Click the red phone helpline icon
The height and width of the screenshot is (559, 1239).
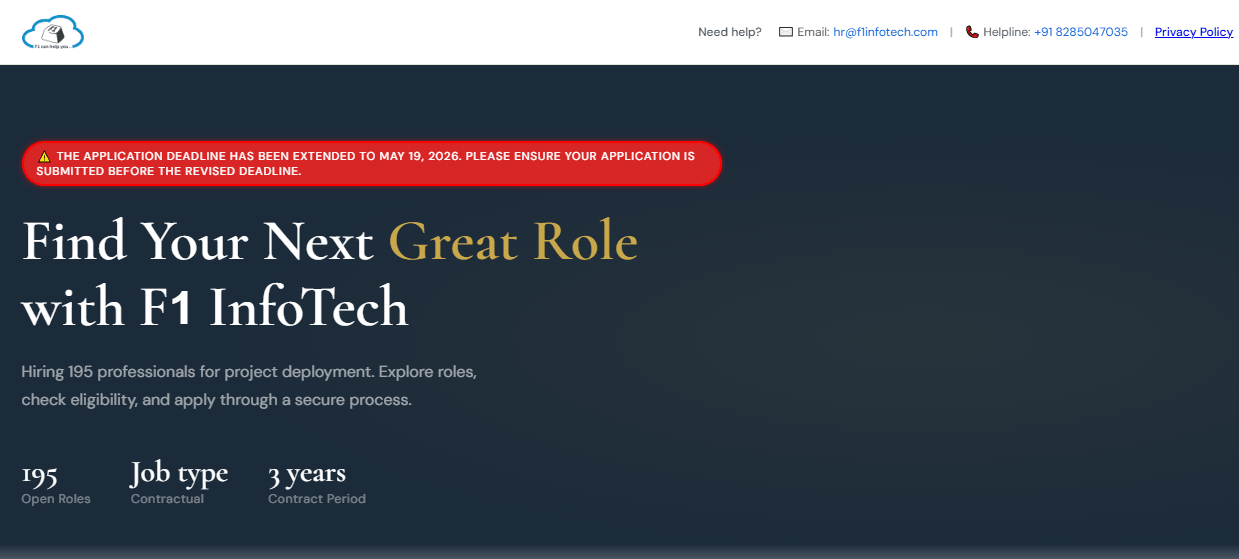click(x=972, y=32)
